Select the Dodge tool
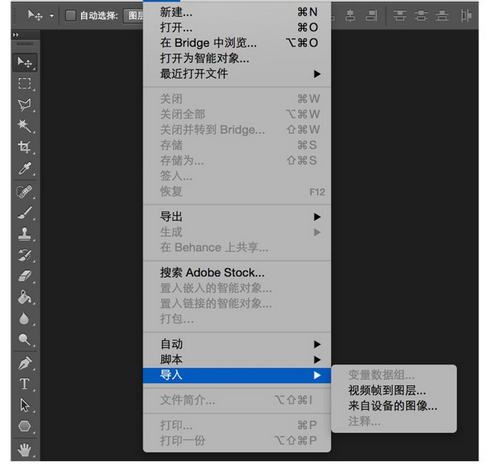The image size is (493, 468). [25, 340]
